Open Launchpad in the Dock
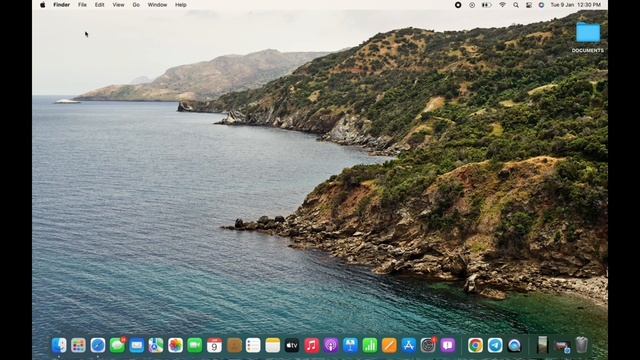640x360 pixels. click(78, 345)
